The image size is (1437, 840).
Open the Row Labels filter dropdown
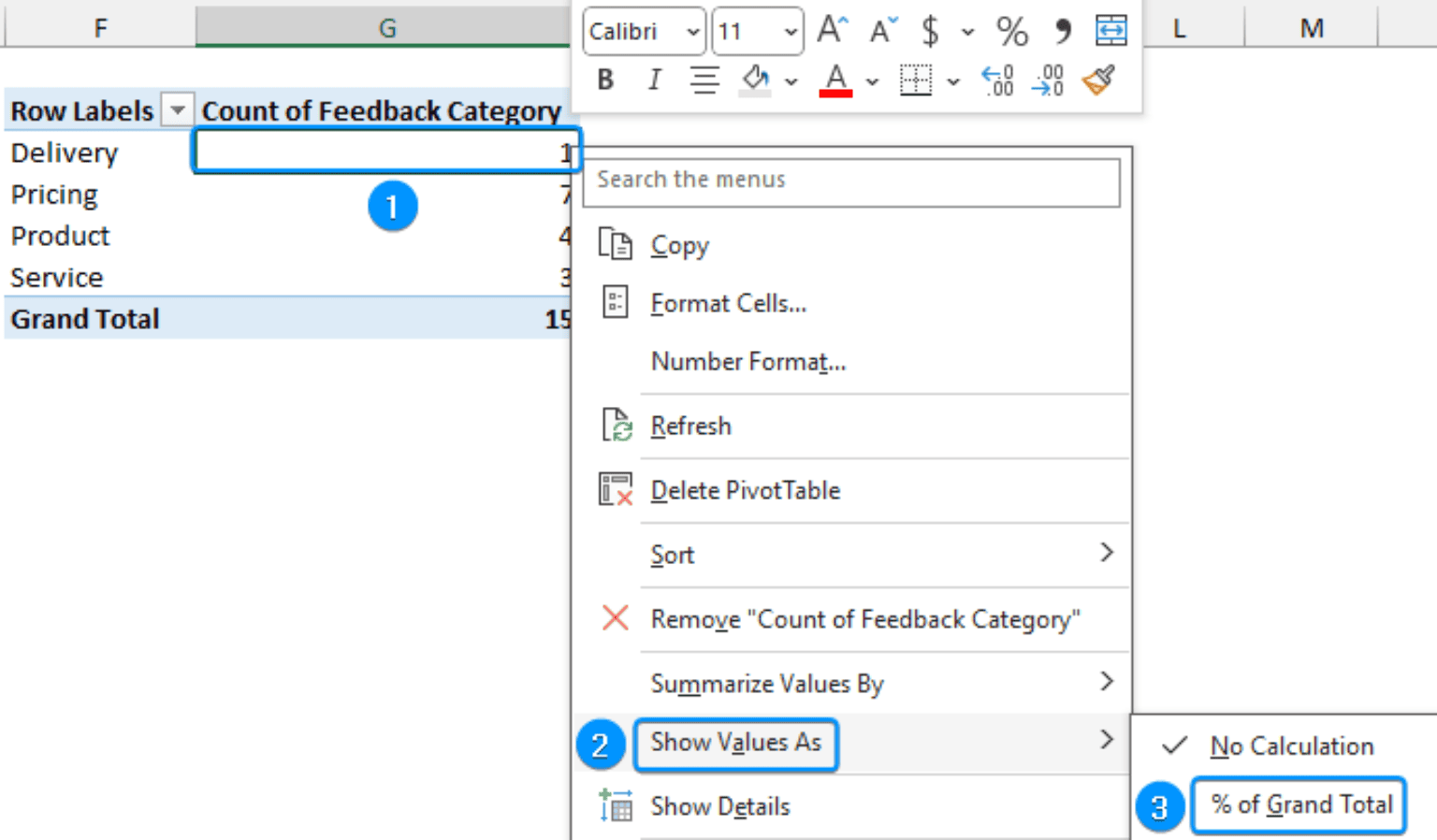pyautogui.click(x=177, y=110)
